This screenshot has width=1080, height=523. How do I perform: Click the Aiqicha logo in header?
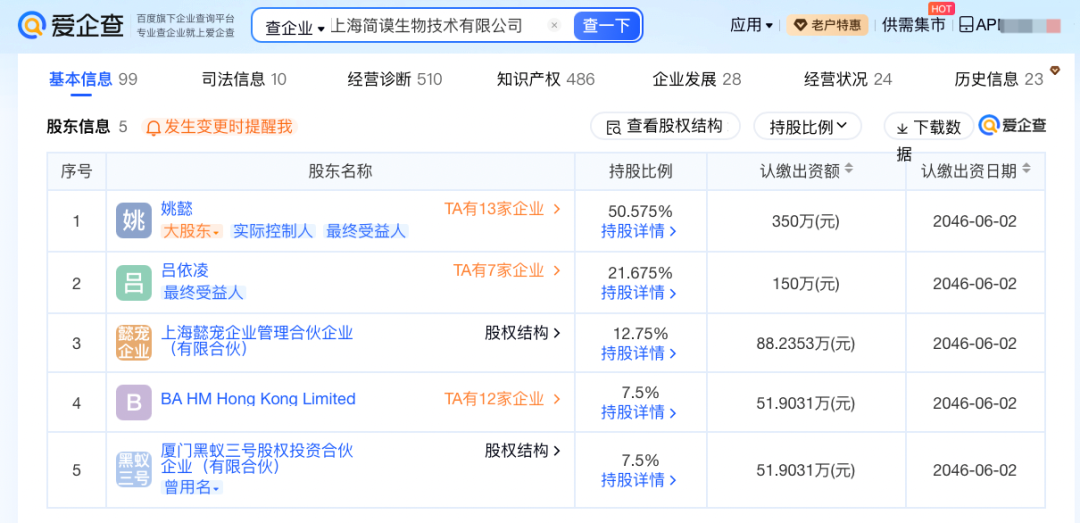click(x=70, y=25)
